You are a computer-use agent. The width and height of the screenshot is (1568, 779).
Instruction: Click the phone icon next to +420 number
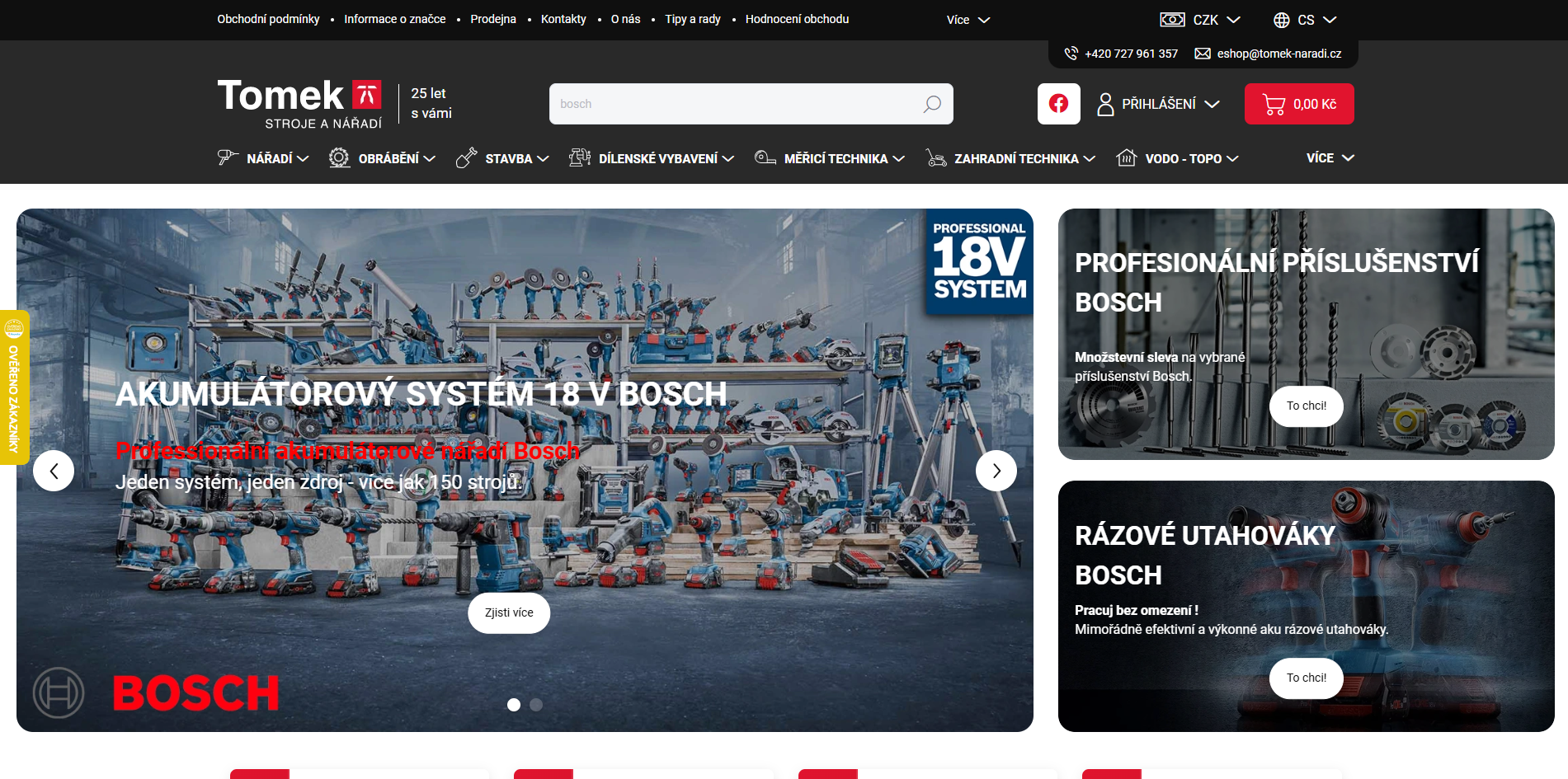[x=1071, y=54]
